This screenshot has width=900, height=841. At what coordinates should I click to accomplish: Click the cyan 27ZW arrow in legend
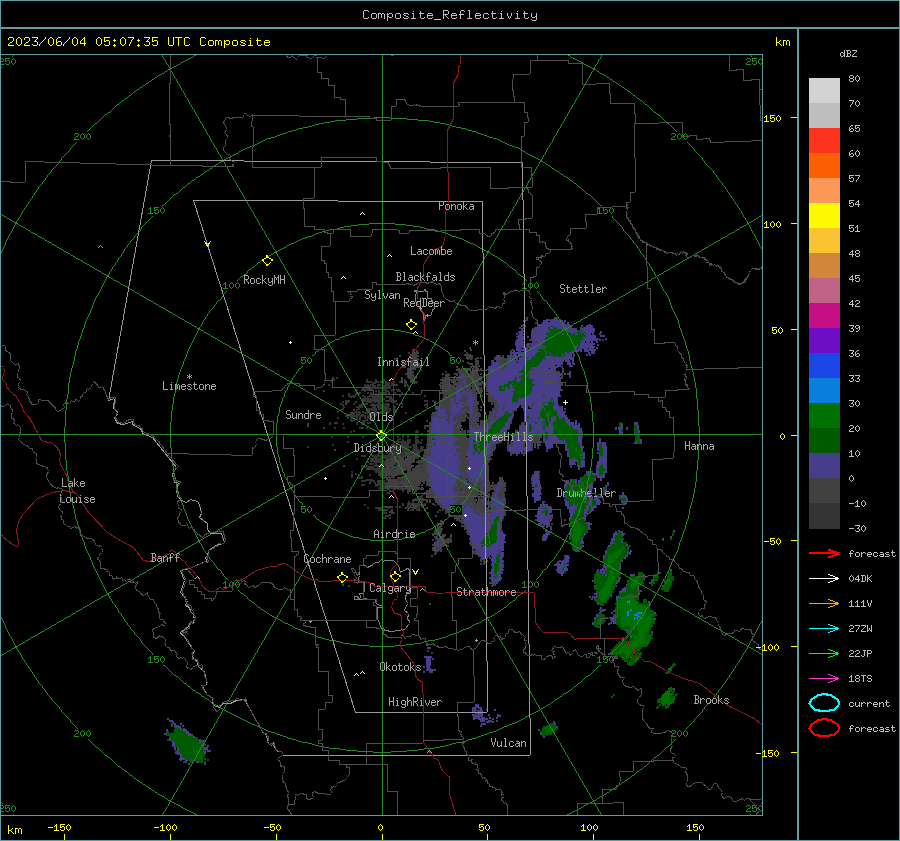pos(824,629)
